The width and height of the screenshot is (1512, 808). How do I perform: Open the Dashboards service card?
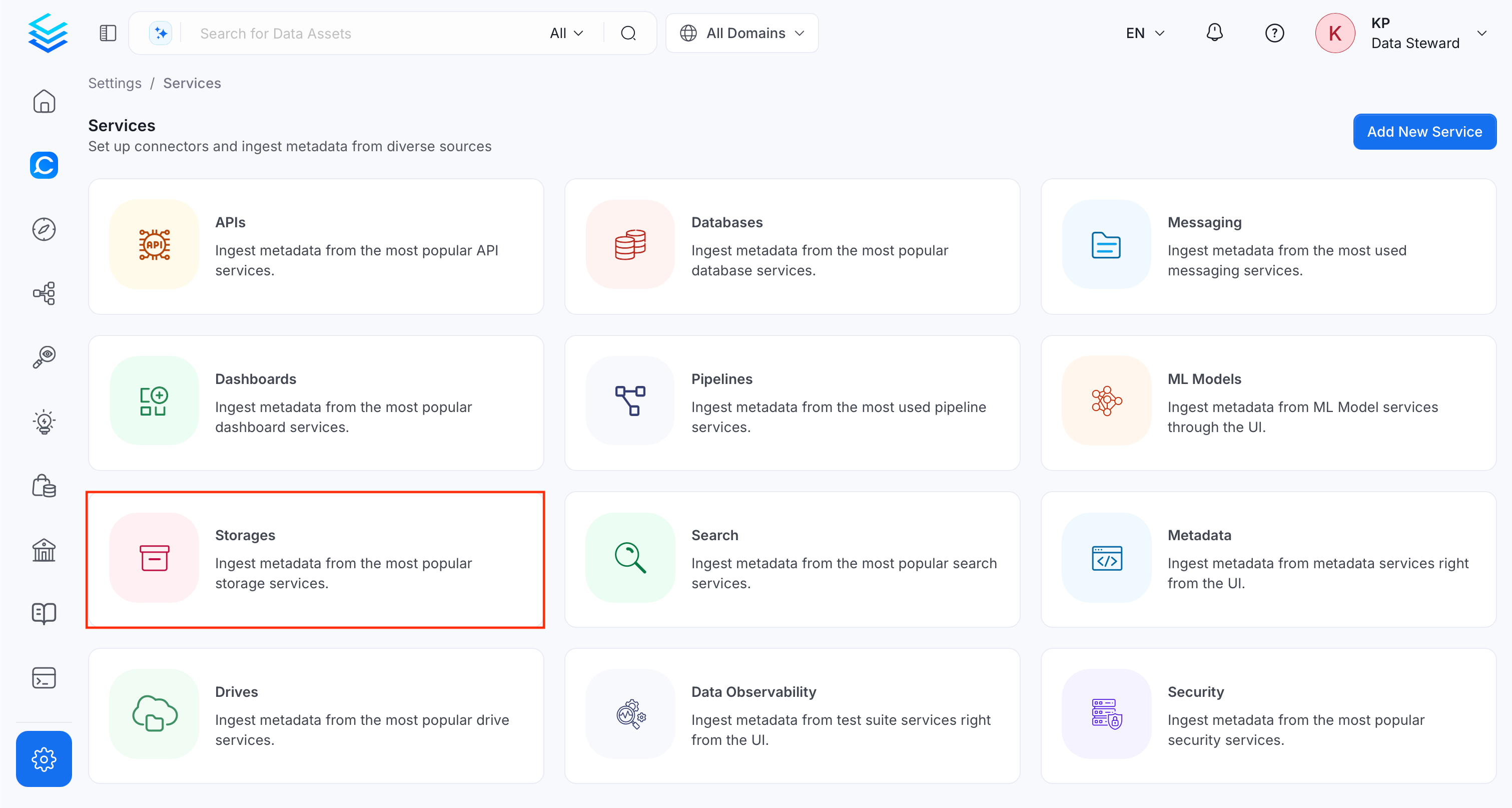coord(316,403)
